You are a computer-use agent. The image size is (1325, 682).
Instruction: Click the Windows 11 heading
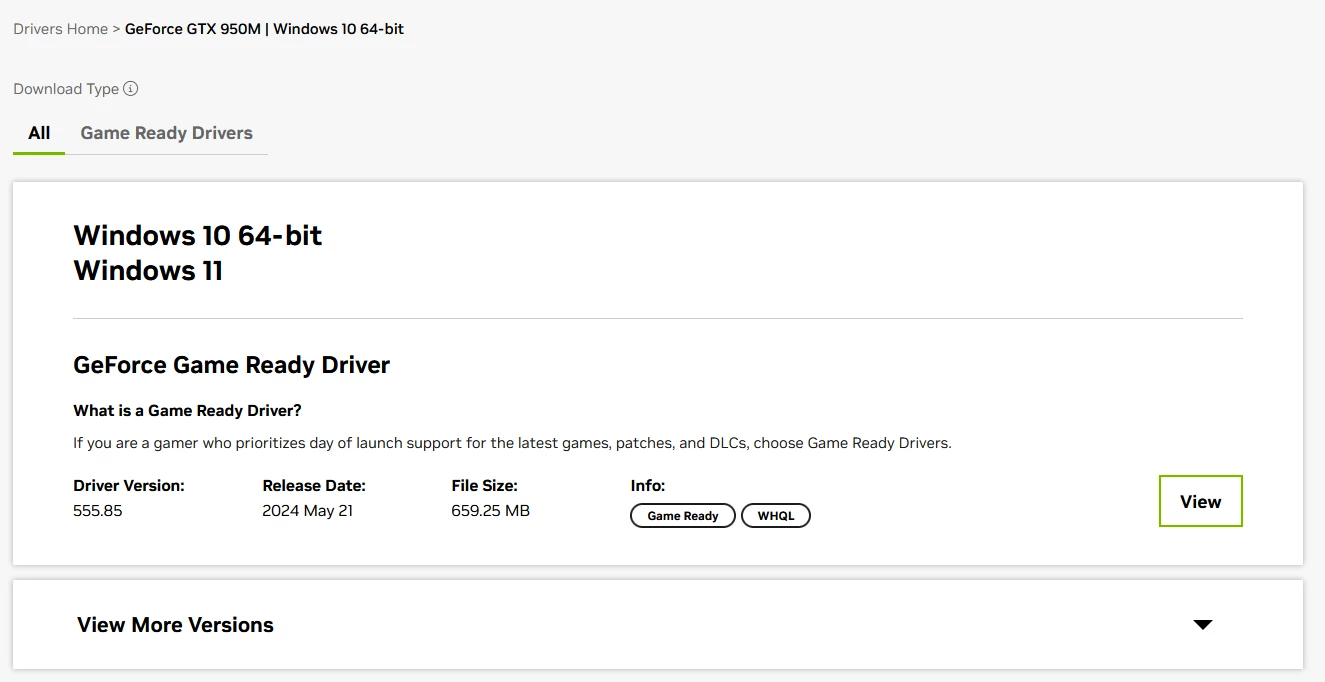pyautogui.click(x=148, y=270)
